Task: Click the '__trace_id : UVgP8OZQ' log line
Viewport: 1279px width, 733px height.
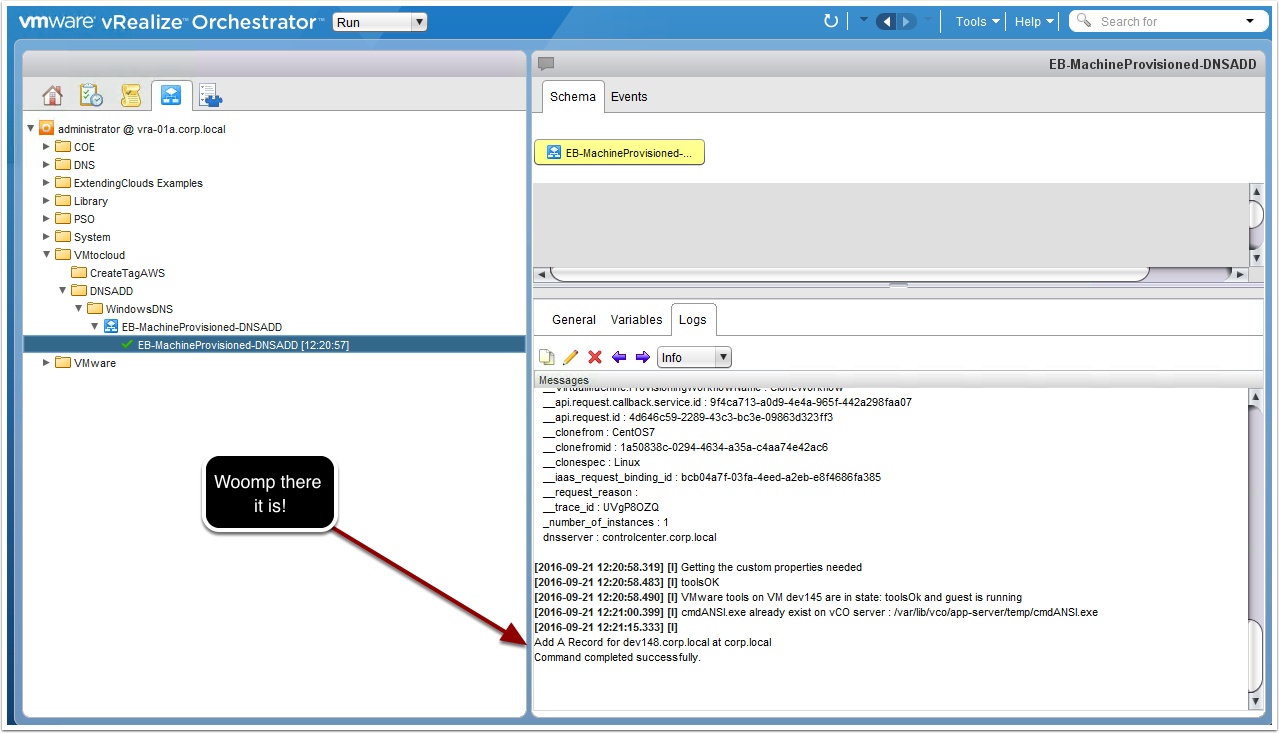Action: click(600, 507)
